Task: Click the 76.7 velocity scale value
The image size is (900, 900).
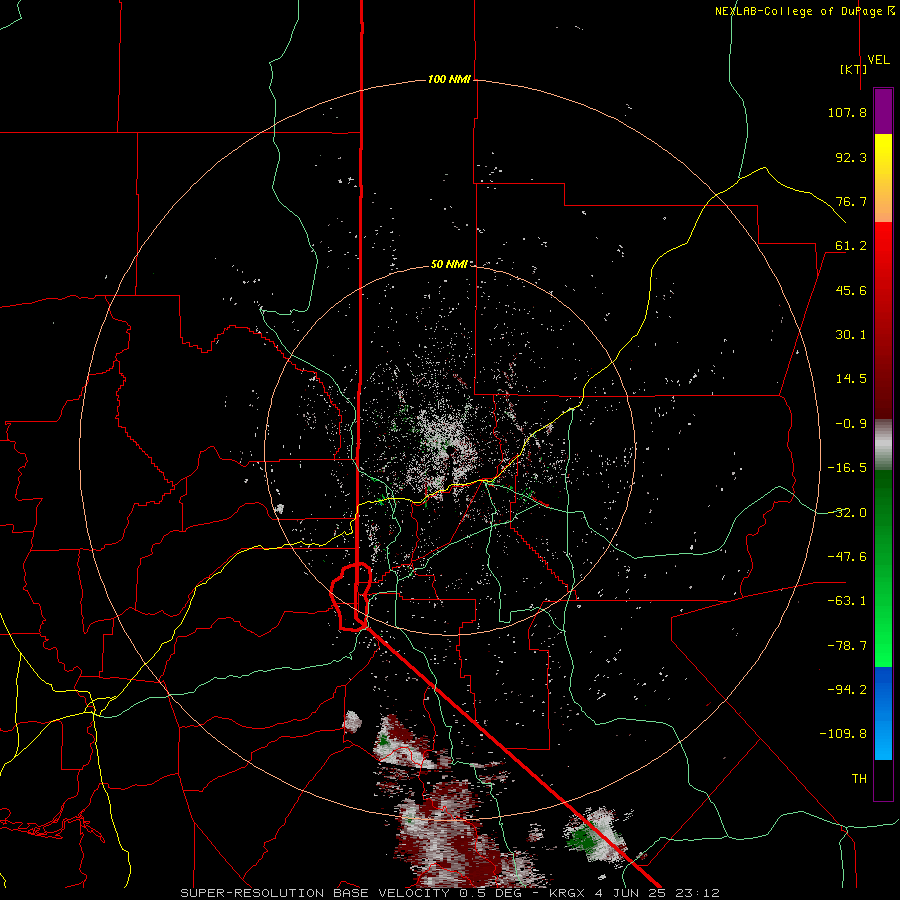Action: [851, 201]
